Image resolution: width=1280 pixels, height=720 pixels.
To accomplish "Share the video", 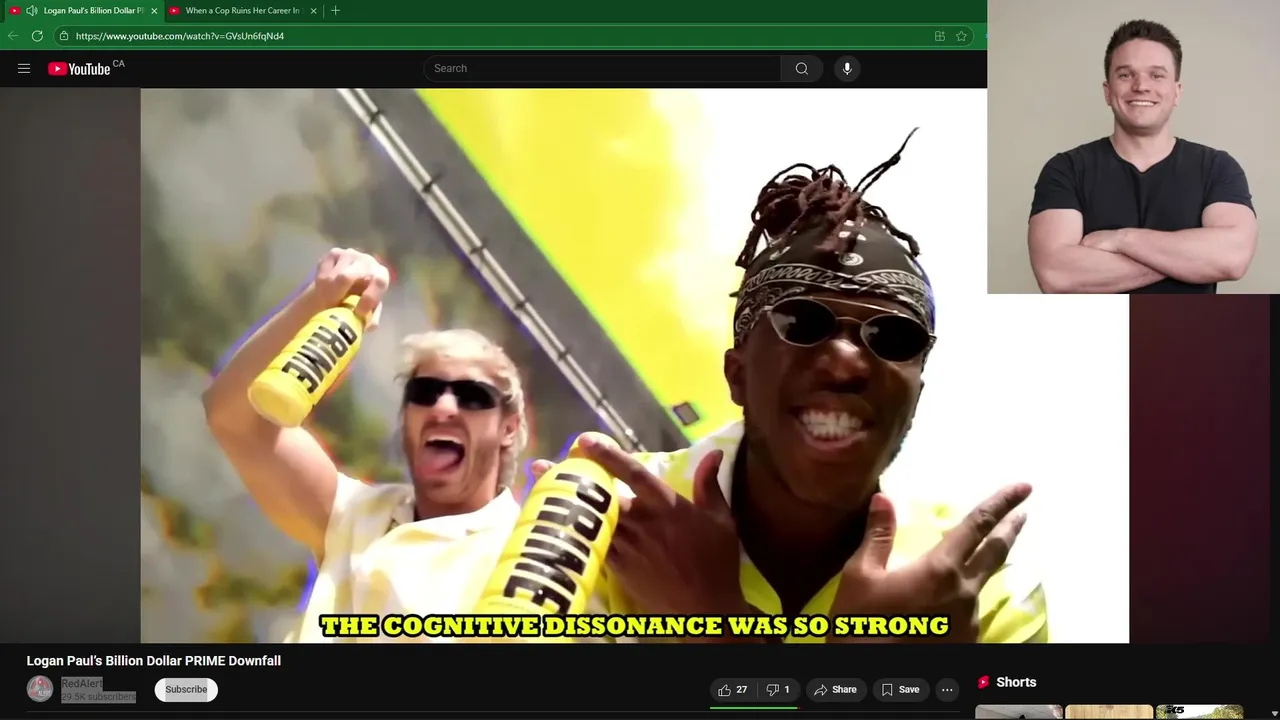I will (x=835, y=690).
